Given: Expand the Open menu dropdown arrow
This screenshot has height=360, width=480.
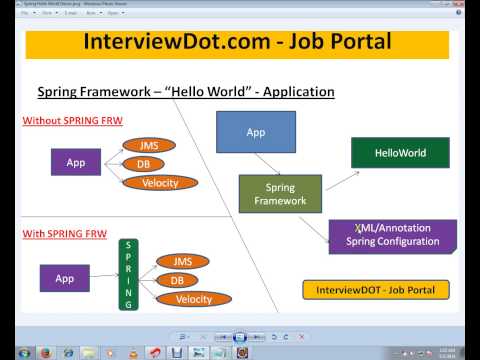Looking at the screenshot, I should (x=123, y=13).
